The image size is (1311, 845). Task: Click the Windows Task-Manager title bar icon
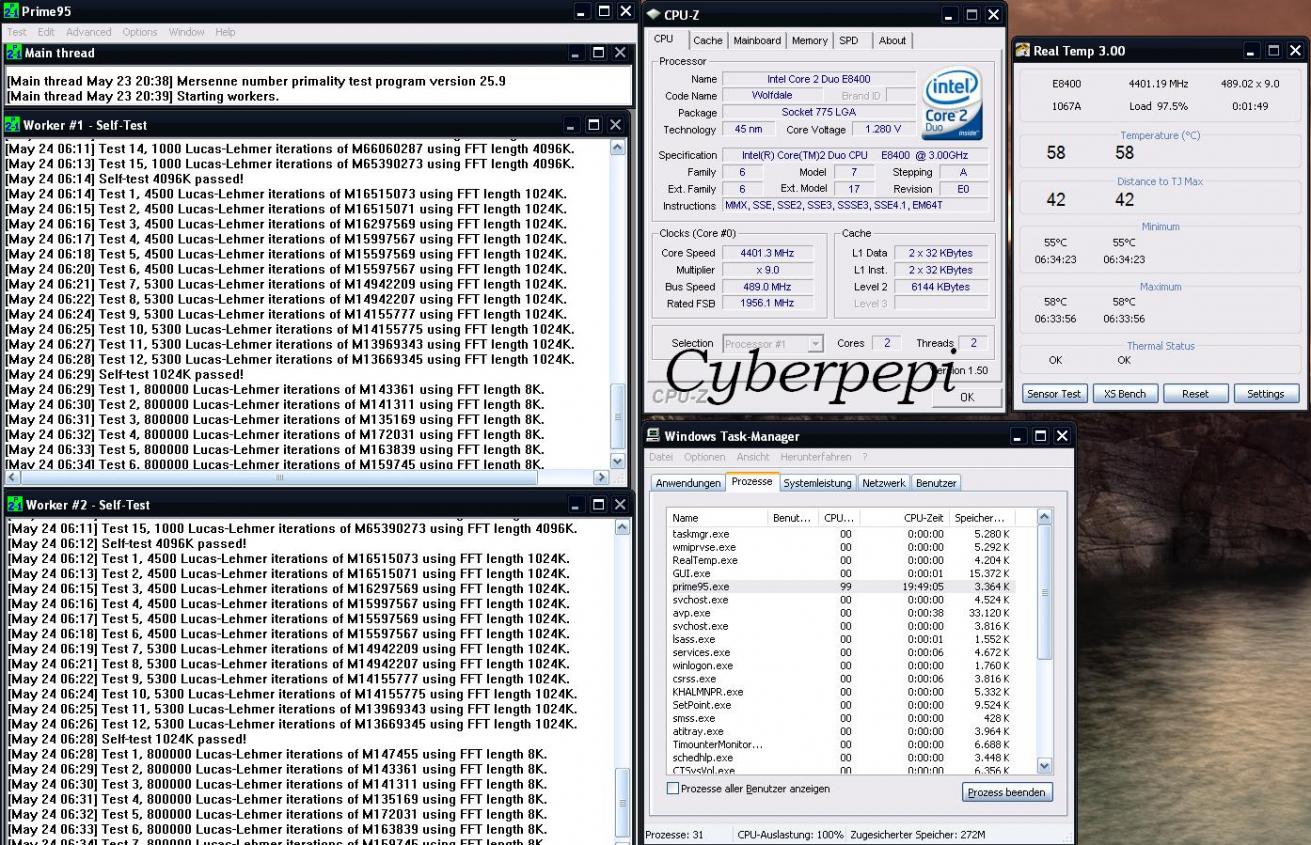(653, 436)
